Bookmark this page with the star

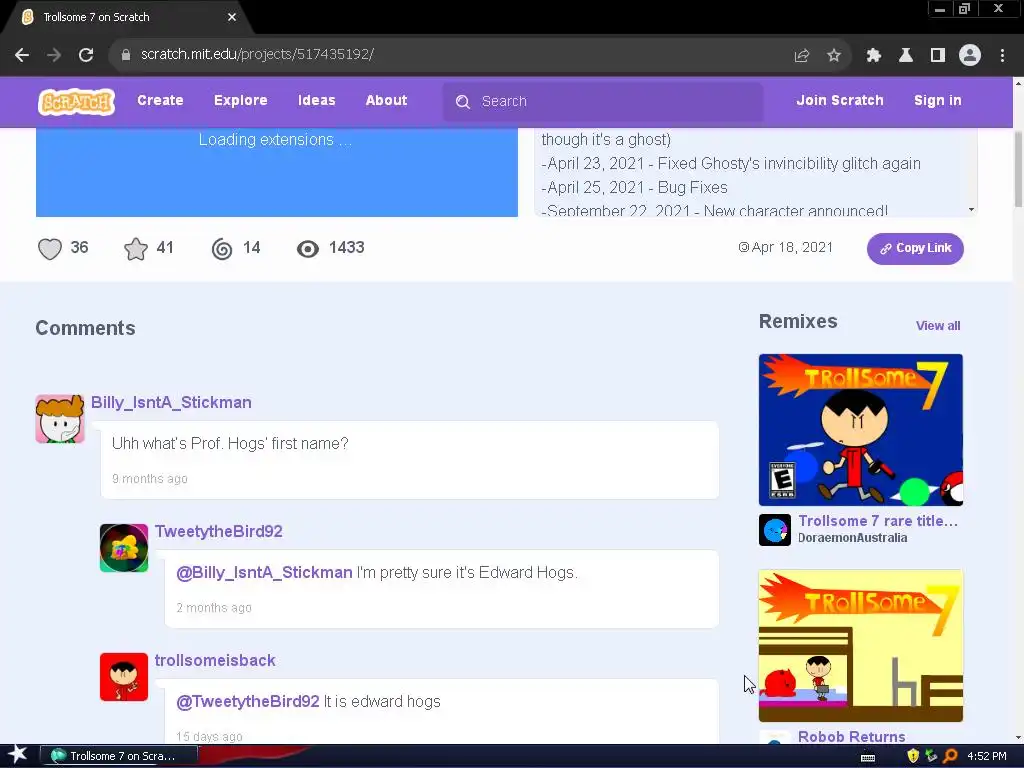click(x=834, y=56)
